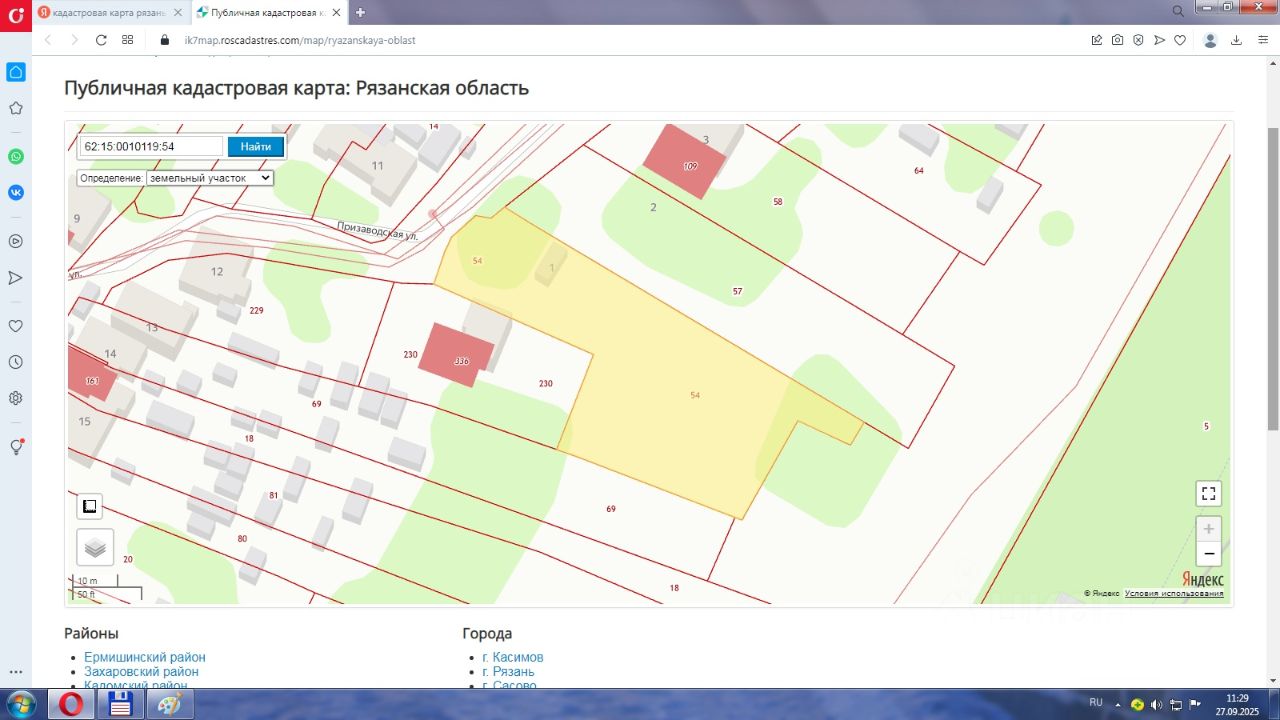Open the Условия использования link on map

[1174, 593]
